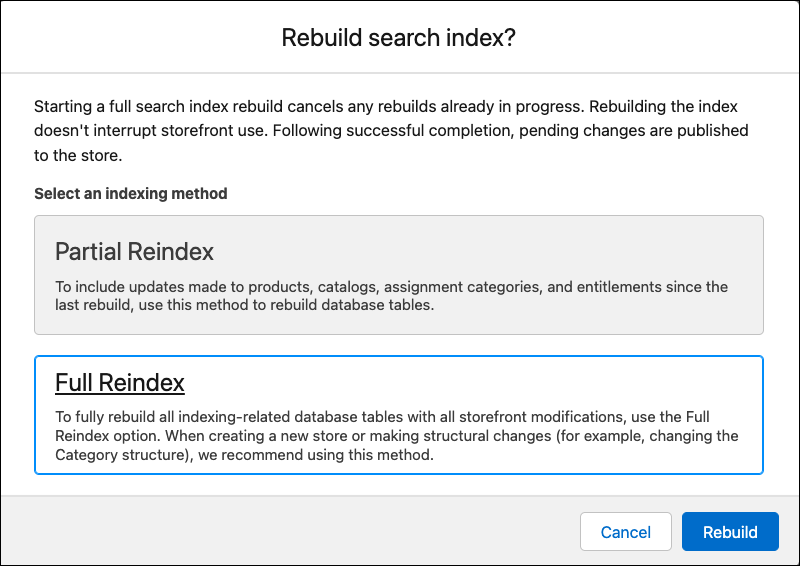This screenshot has width=800, height=566.
Task: Click the gray dialog footer beside Cancel
Action: (x=286, y=531)
